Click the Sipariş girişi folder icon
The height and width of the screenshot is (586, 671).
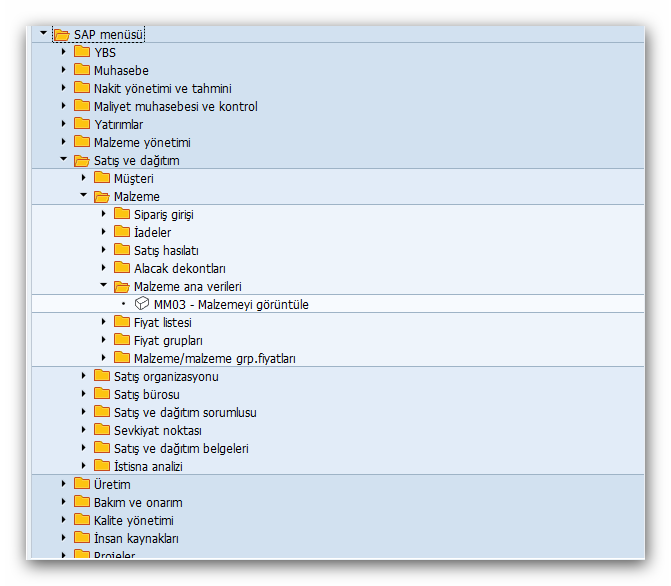click(122, 214)
